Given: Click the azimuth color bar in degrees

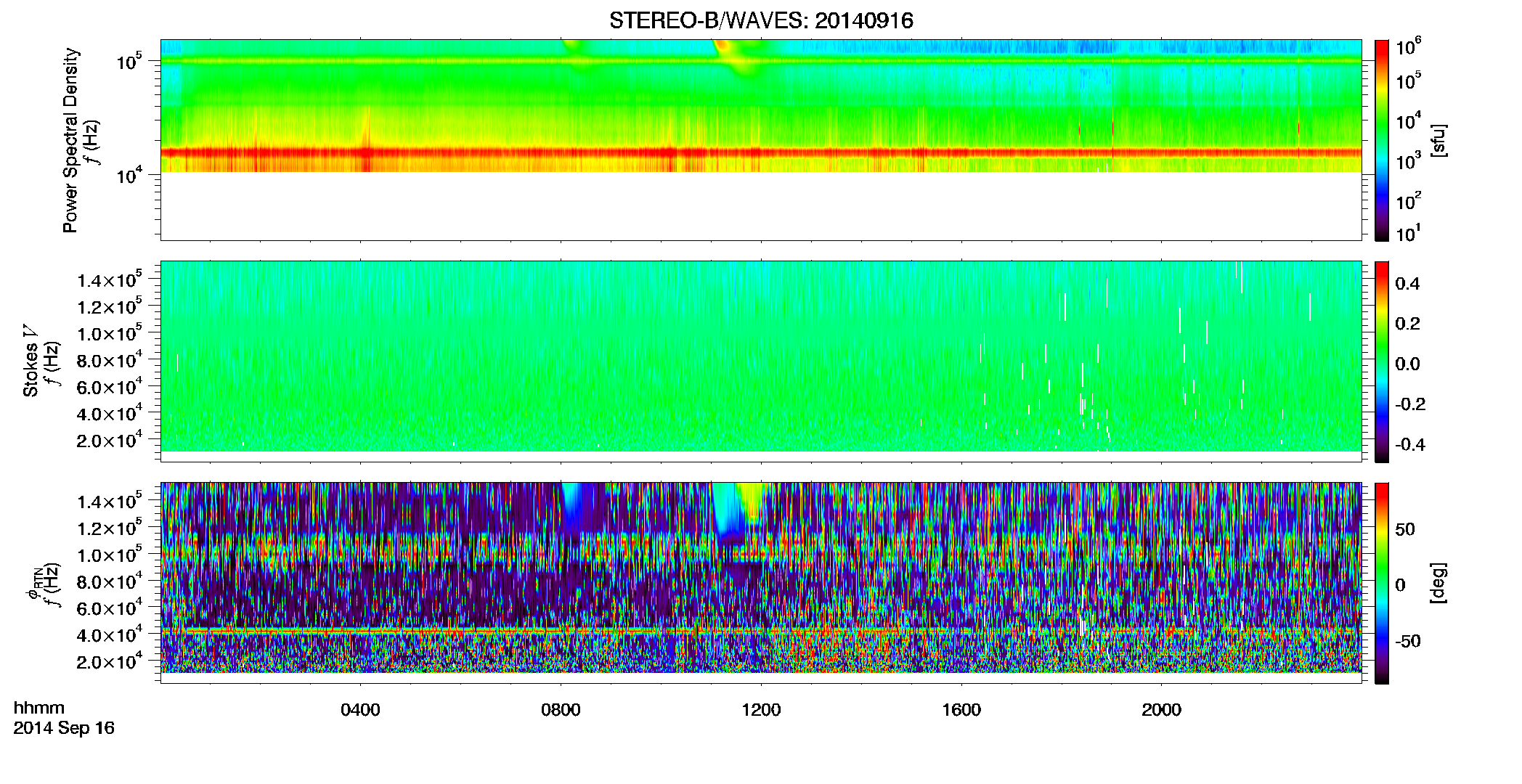Looking at the screenshot, I should click(1382, 583).
